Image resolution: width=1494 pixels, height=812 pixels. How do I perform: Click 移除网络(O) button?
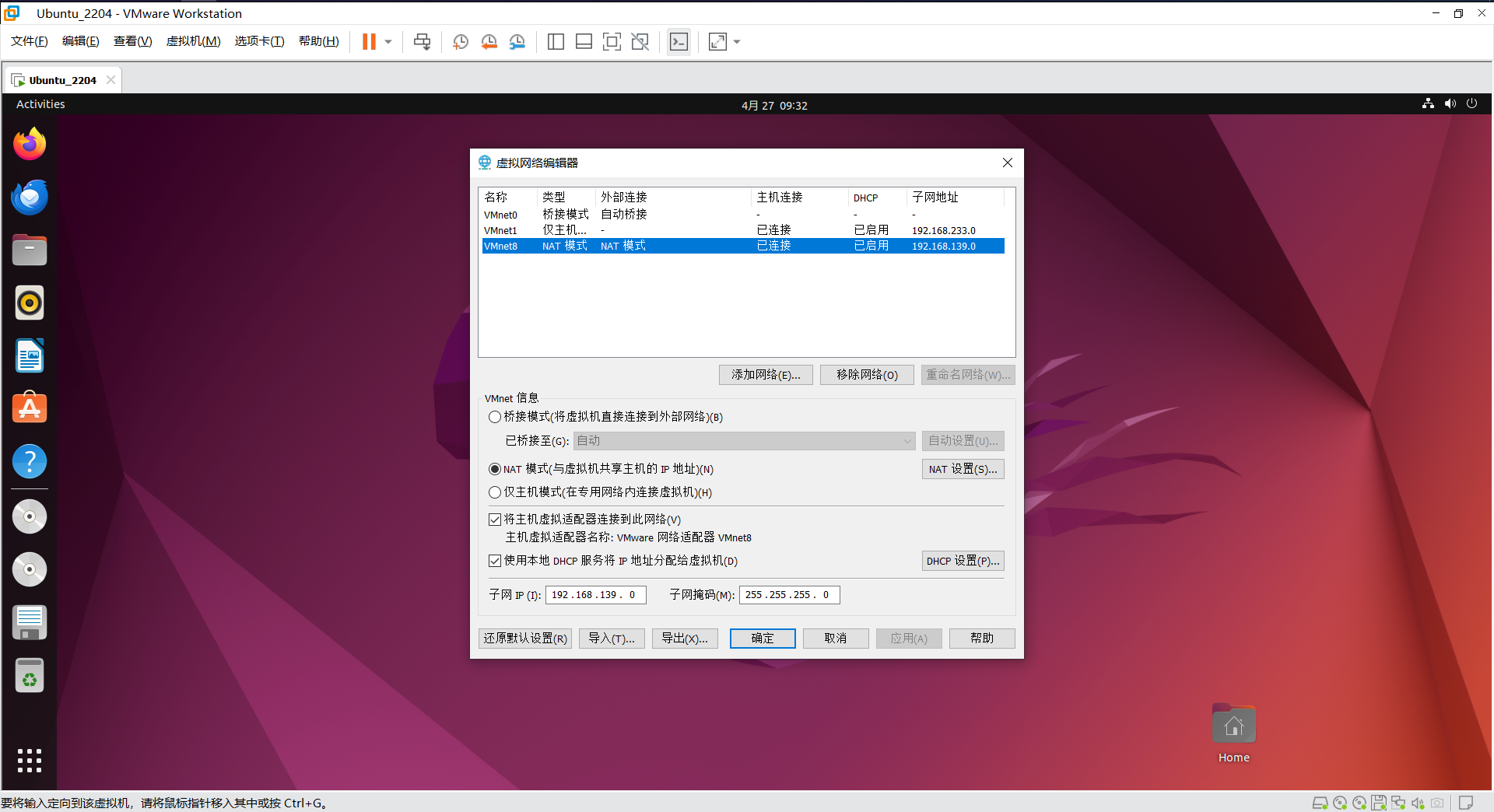[867, 375]
